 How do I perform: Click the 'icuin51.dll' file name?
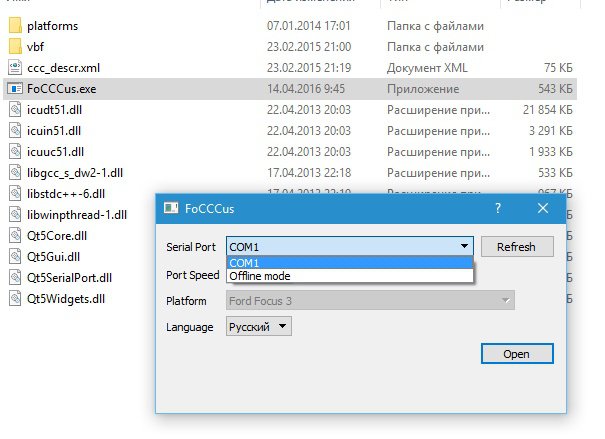pyautogui.click(x=54, y=131)
